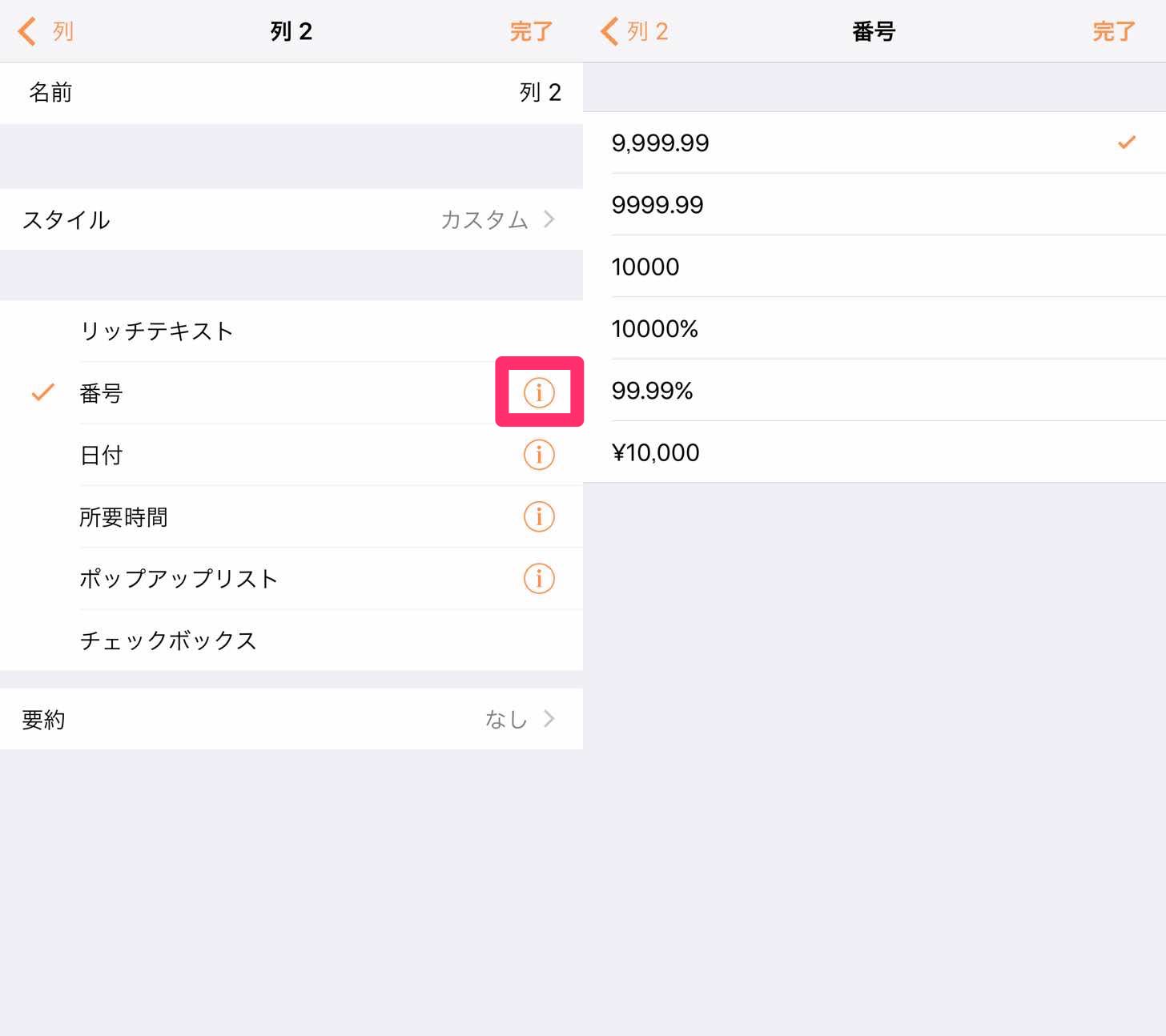Open info details for 所要時間 type

[x=539, y=516]
